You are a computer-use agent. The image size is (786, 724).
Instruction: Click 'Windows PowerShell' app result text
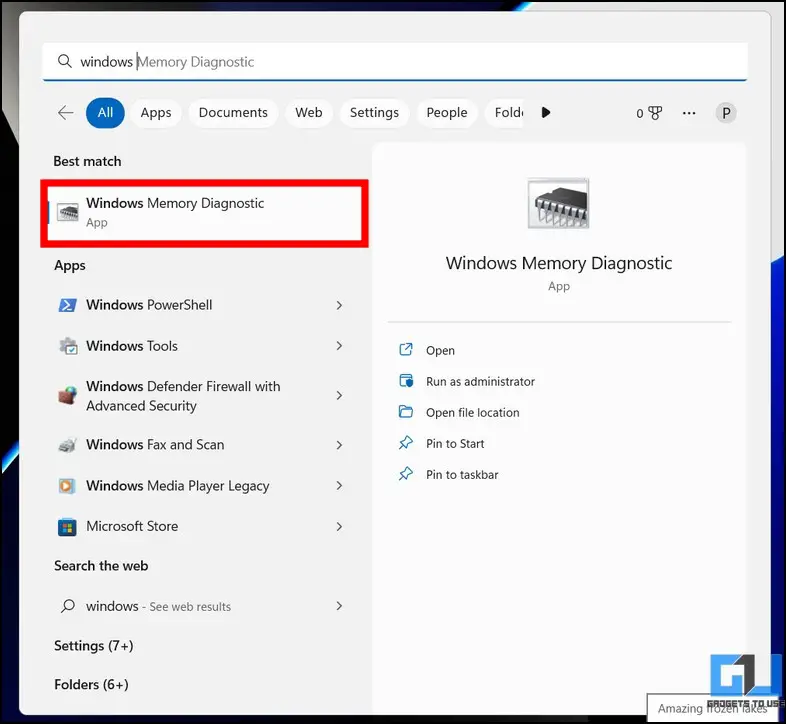click(149, 305)
